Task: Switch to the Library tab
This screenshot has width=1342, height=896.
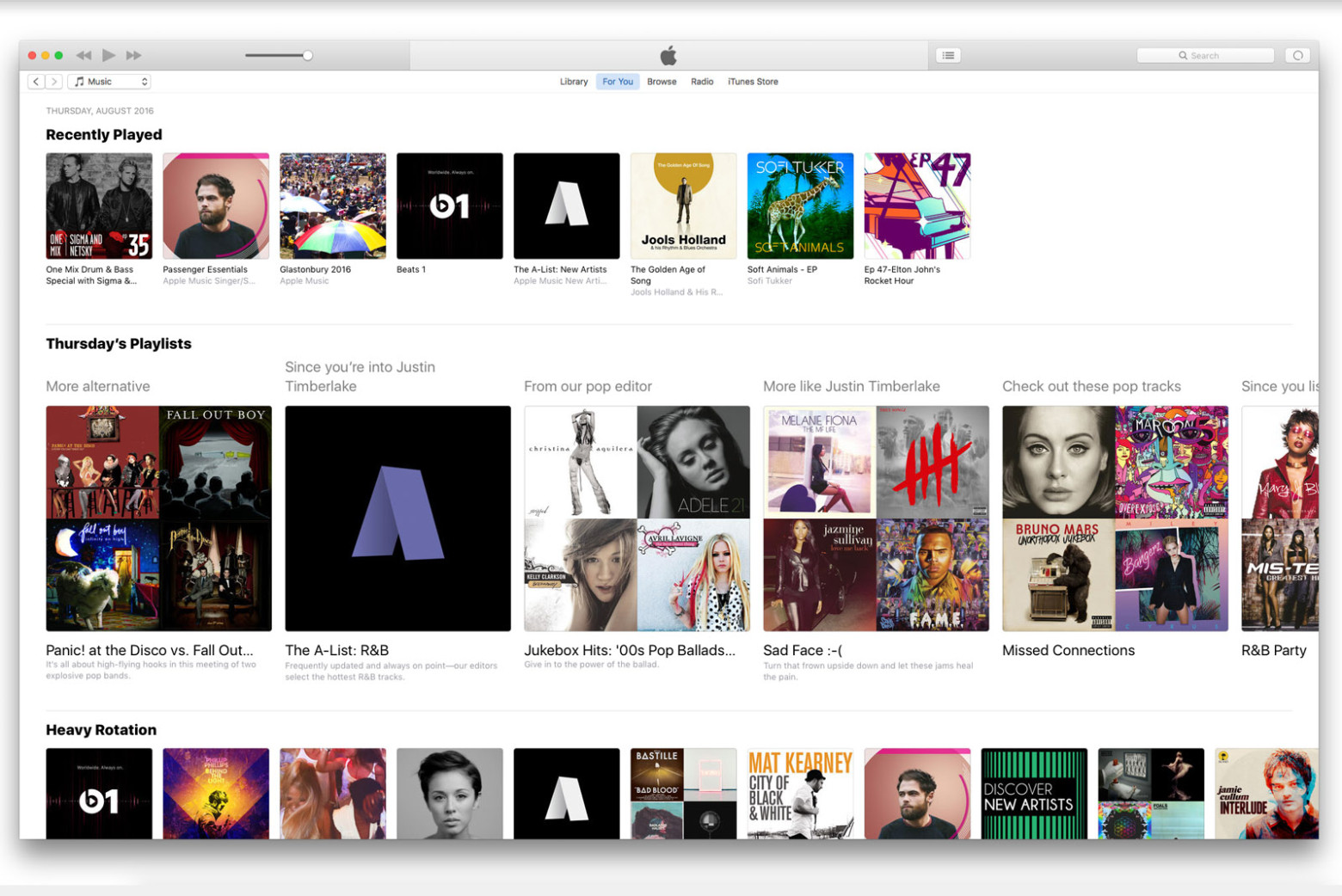Action: [574, 82]
